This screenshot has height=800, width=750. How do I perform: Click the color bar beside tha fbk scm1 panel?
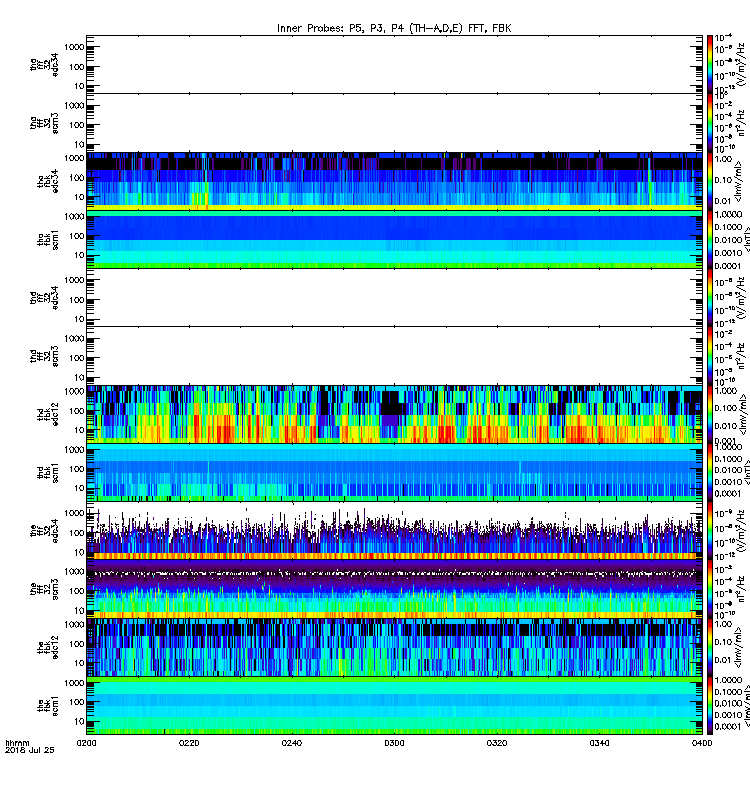[710, 239]
